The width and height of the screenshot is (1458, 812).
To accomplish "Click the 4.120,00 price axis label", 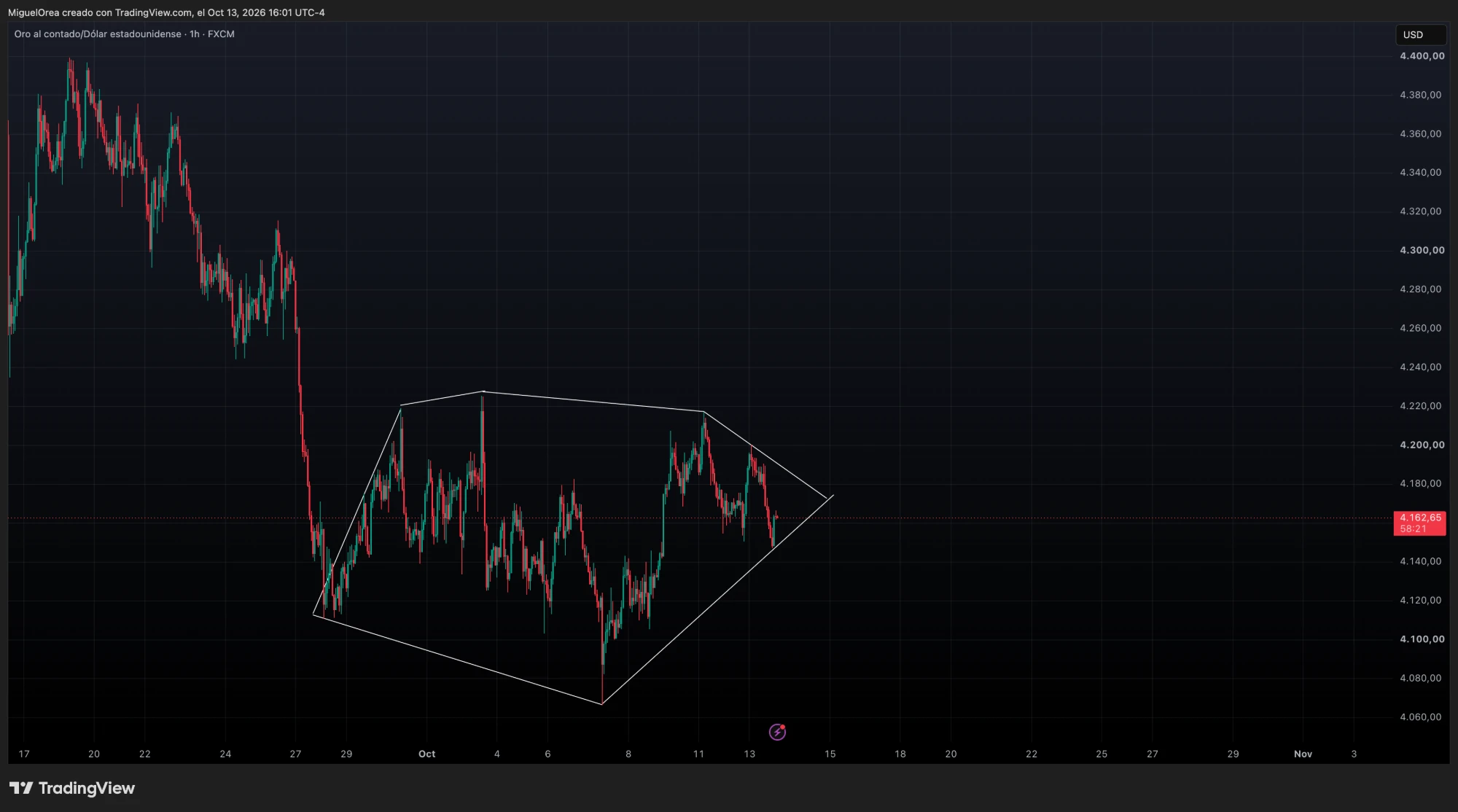I will click(x=1420, y=601).
